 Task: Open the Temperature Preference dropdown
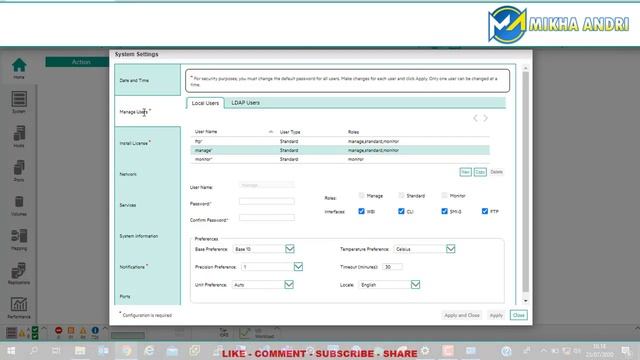pyautogui.click(x=451, y=249)
